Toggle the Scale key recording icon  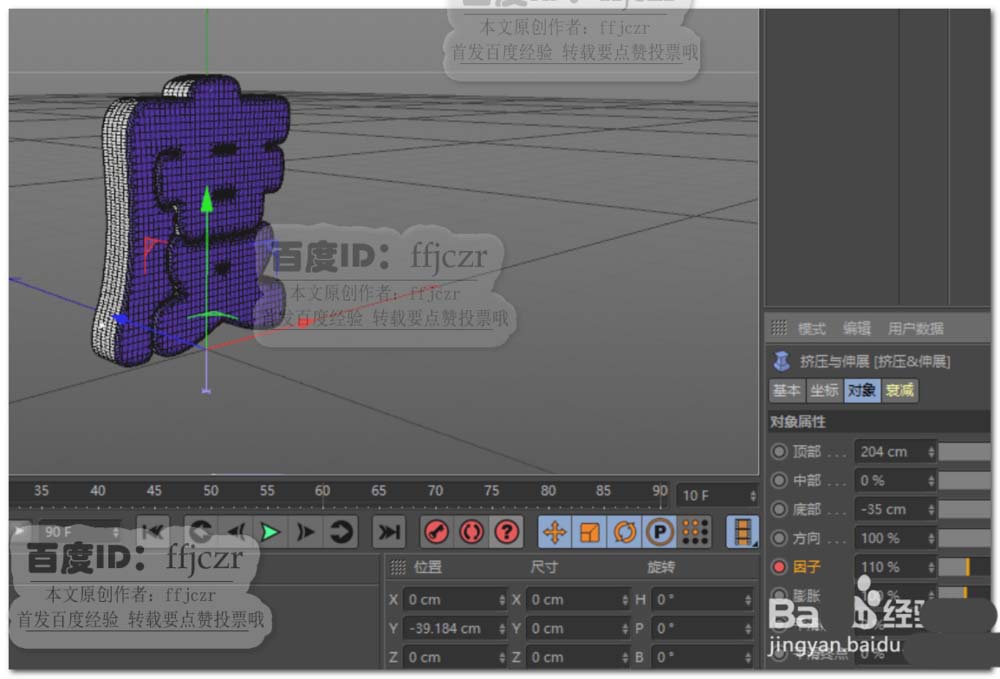(x=590, y=533)
